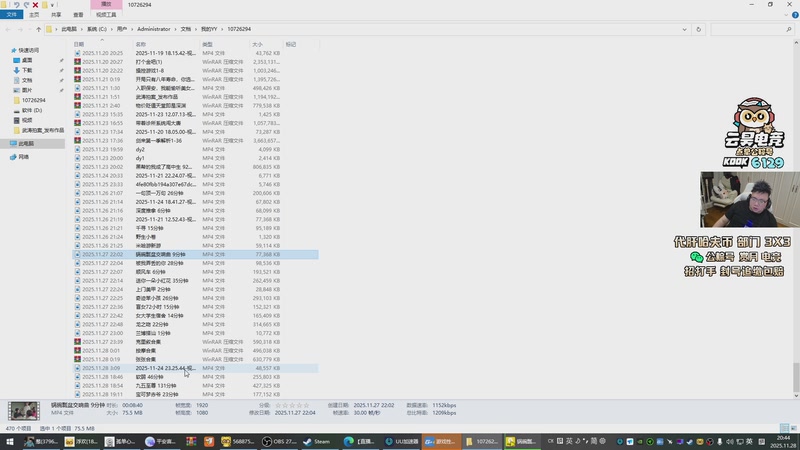Click the 我的YY breadcrumb segment

click(209, 30)
